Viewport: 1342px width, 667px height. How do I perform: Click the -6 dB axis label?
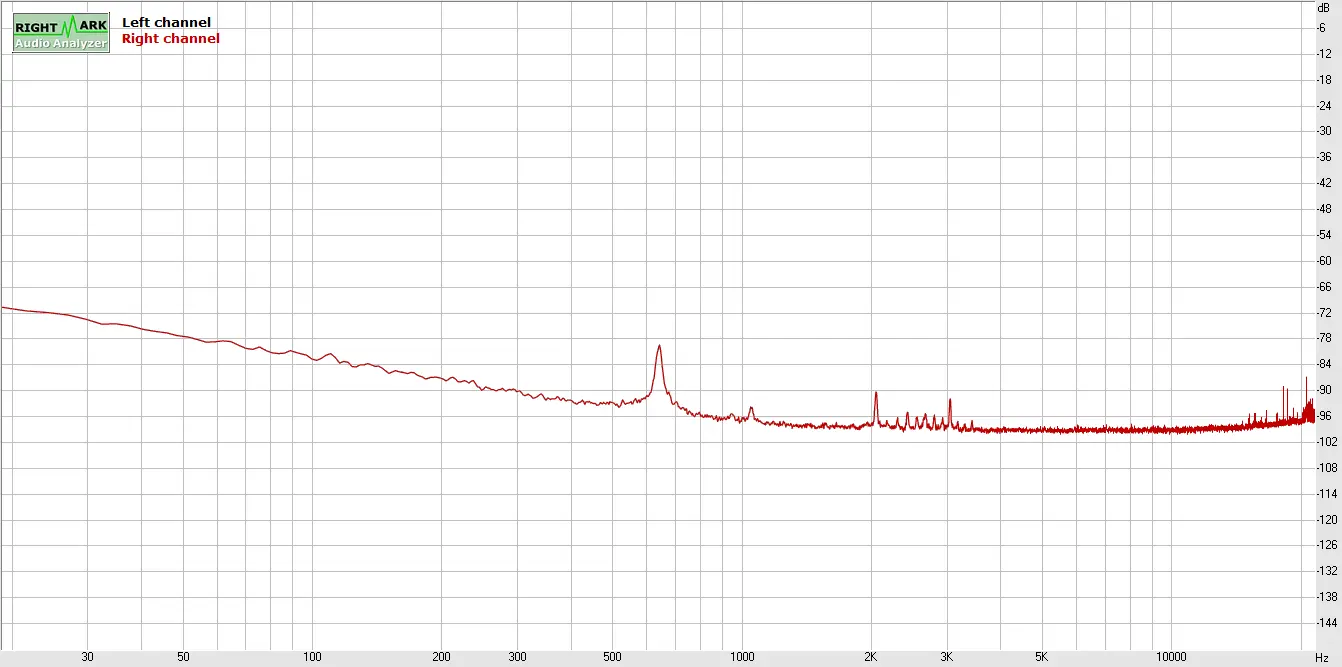pos(1323,27)
